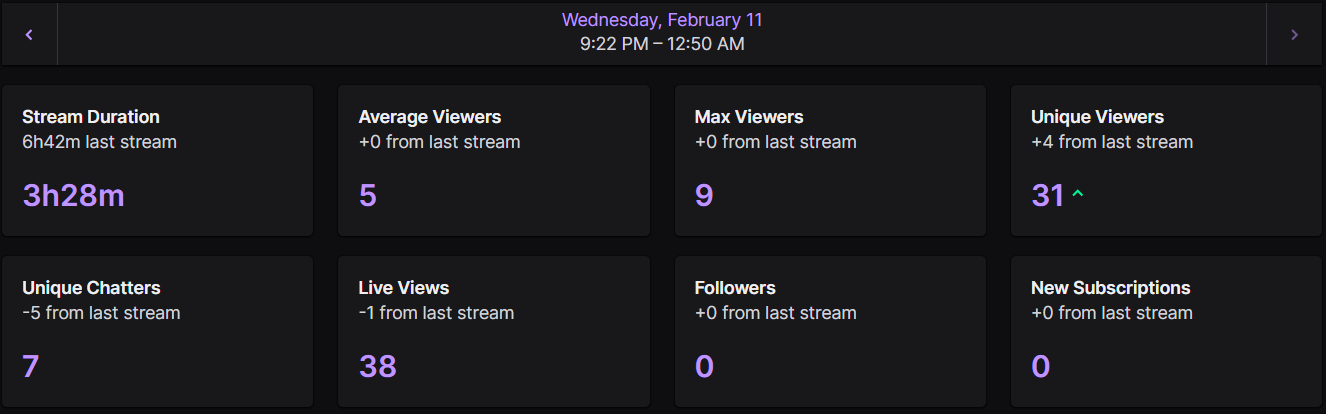The height and width of the screenshot is (414, 1326).
Task: Click the green up-arrow beside Unique Viewers value
Action: [1078, 194]
